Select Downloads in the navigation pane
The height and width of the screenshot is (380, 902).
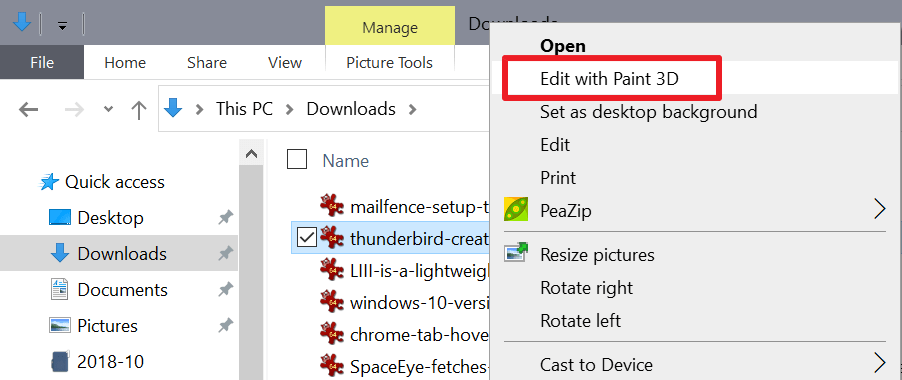pos(122,254)
